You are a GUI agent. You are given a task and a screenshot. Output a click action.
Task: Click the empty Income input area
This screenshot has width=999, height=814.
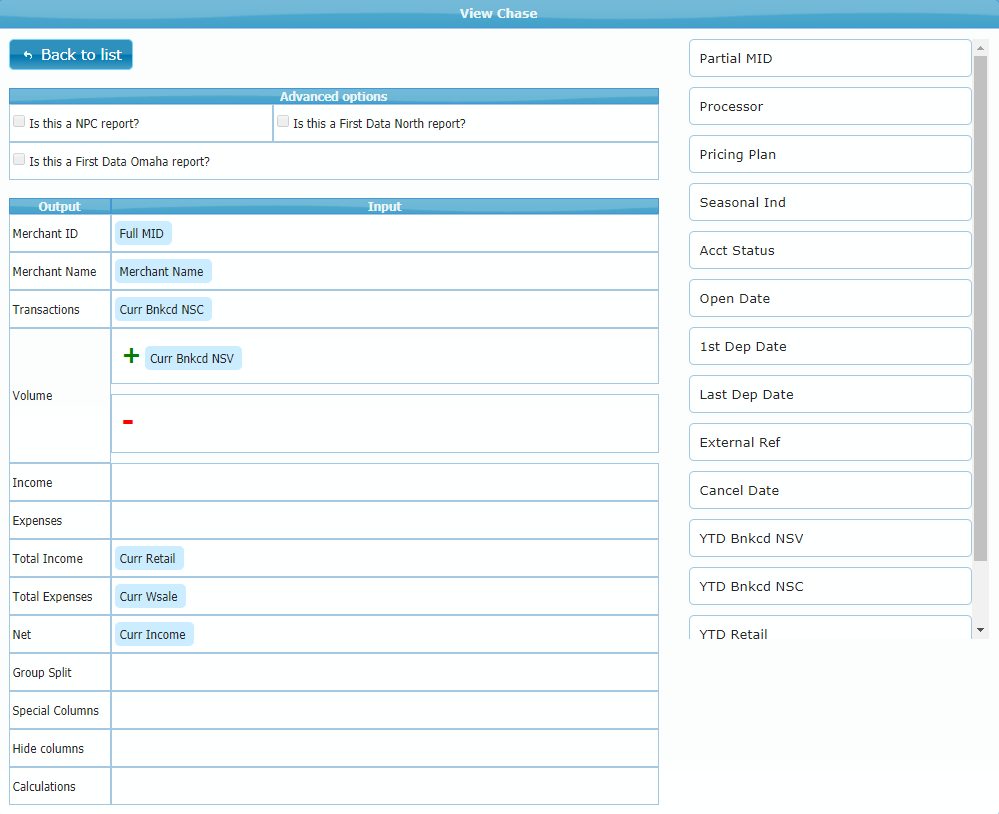[384, 482]
